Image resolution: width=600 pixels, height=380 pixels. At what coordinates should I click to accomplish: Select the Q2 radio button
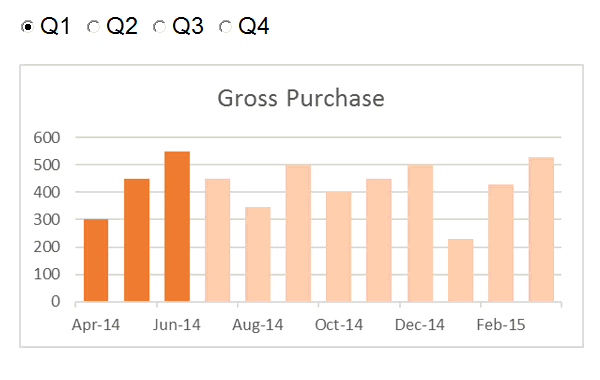[93, 27]
